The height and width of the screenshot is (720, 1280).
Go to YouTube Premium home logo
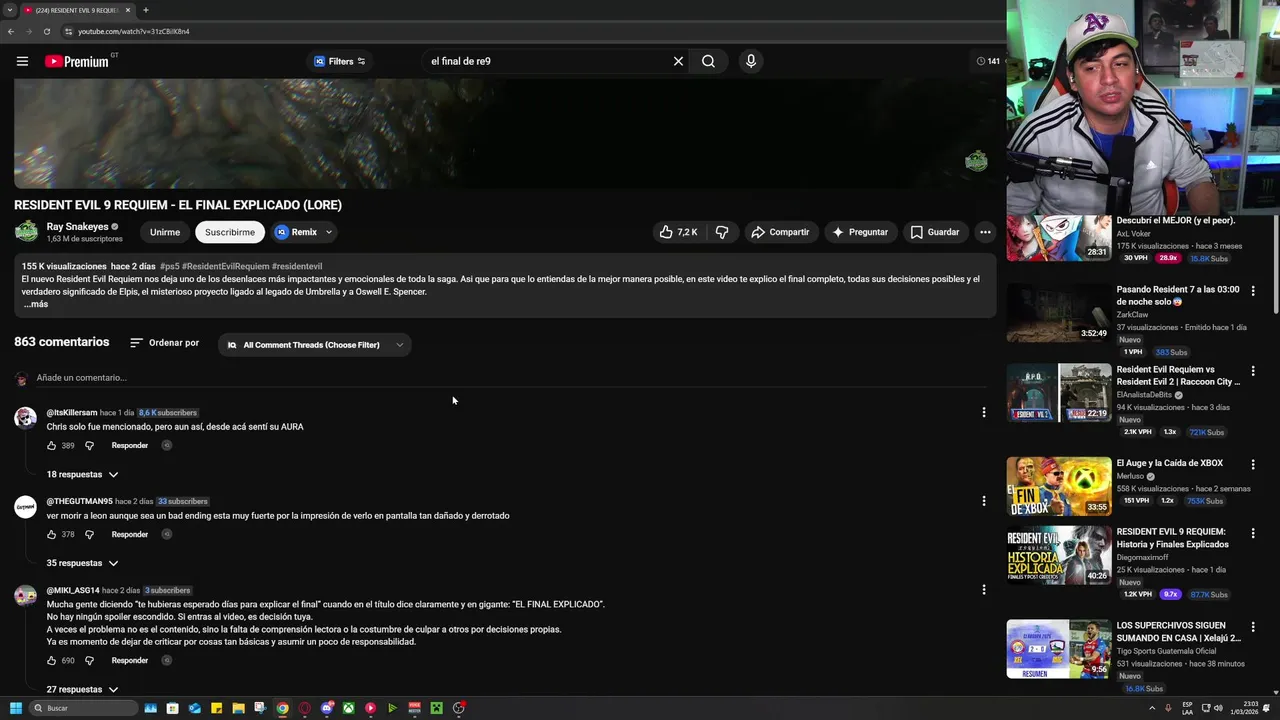(77, 61)
